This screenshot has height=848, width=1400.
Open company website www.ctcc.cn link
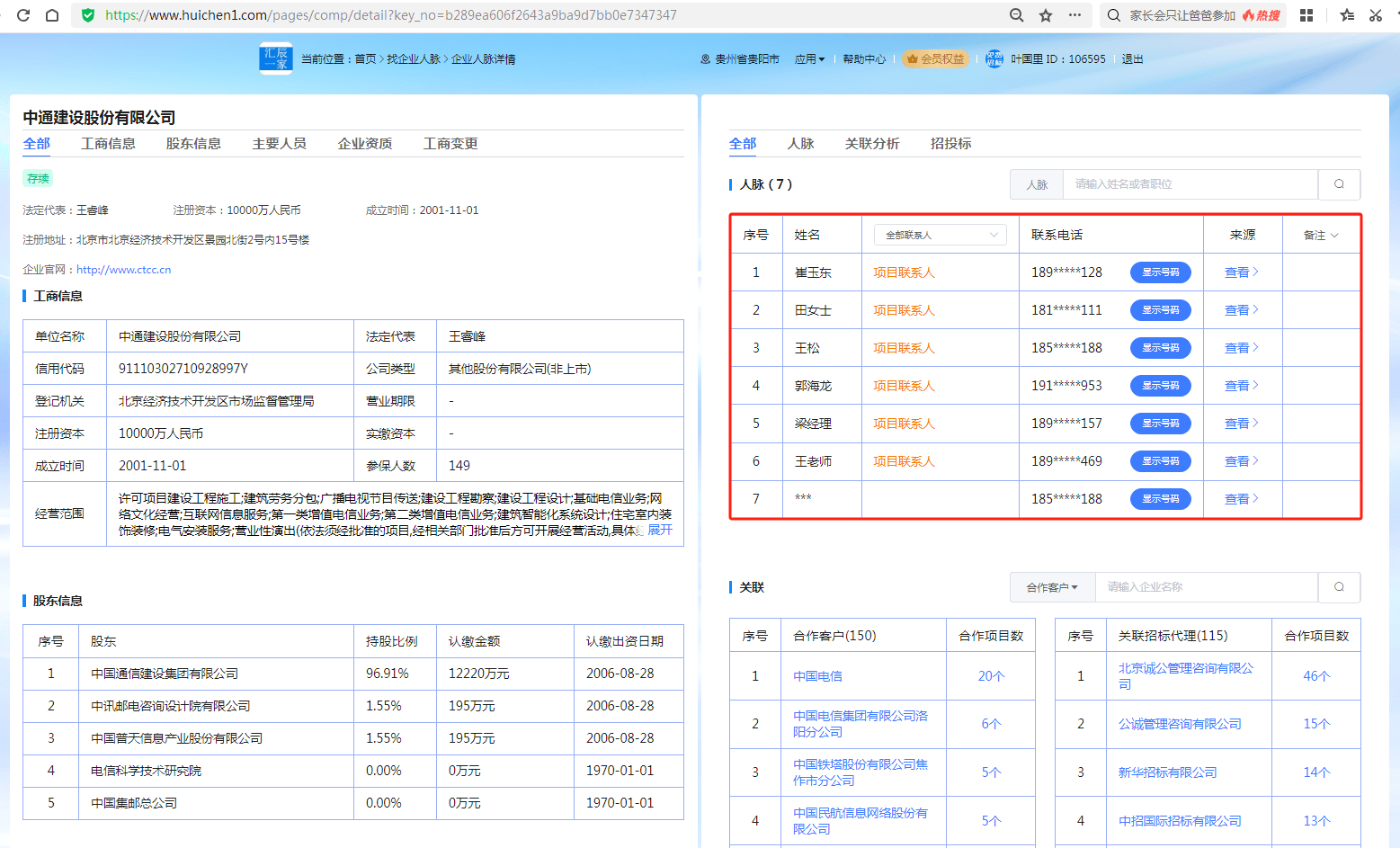pos(123,270)
